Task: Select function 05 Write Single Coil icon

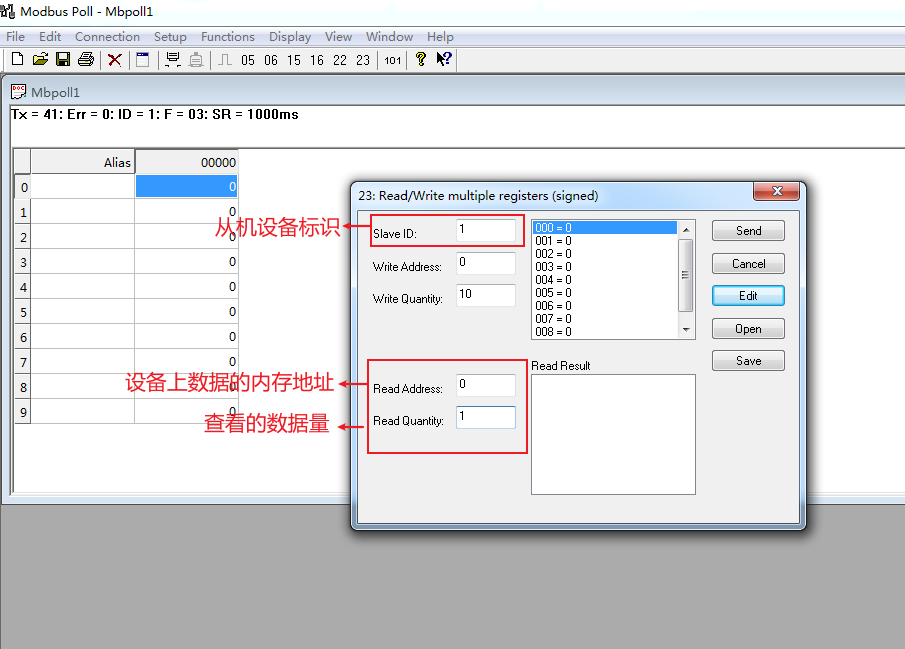Action: pyautogui.click(x=247, y=59)
